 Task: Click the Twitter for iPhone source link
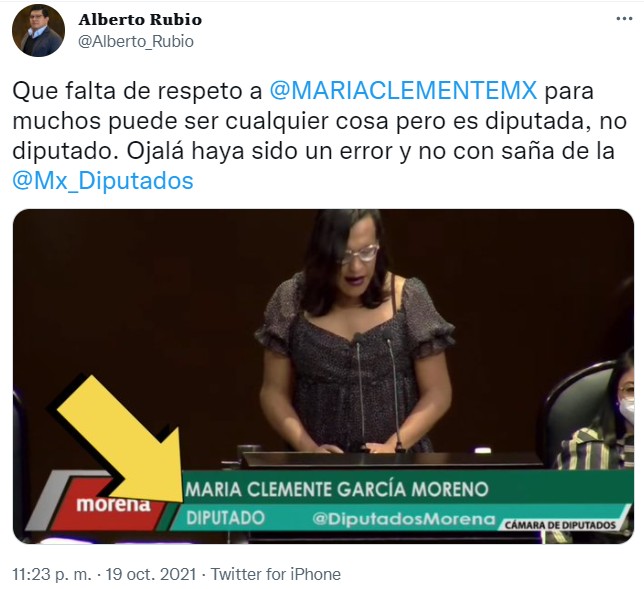pos(276,574)
